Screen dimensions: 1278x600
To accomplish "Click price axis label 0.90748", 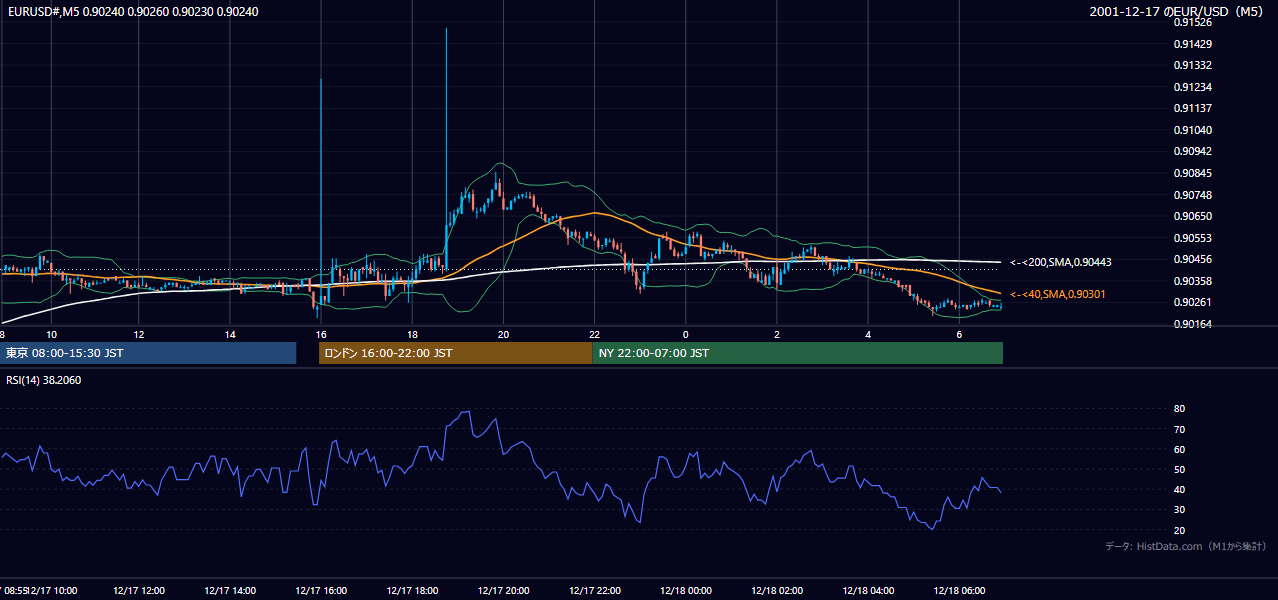I will coord(1193,195).
